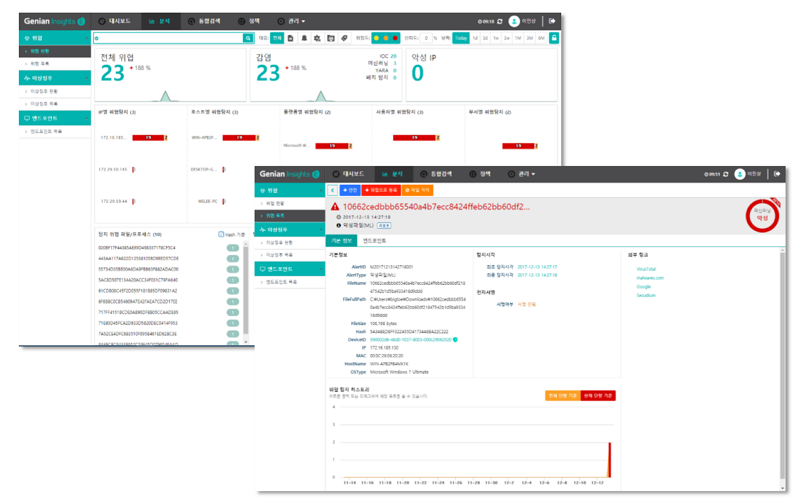Select the gear filter icon in the filter toolbar

pyautogui.click(x=317, y=38)
